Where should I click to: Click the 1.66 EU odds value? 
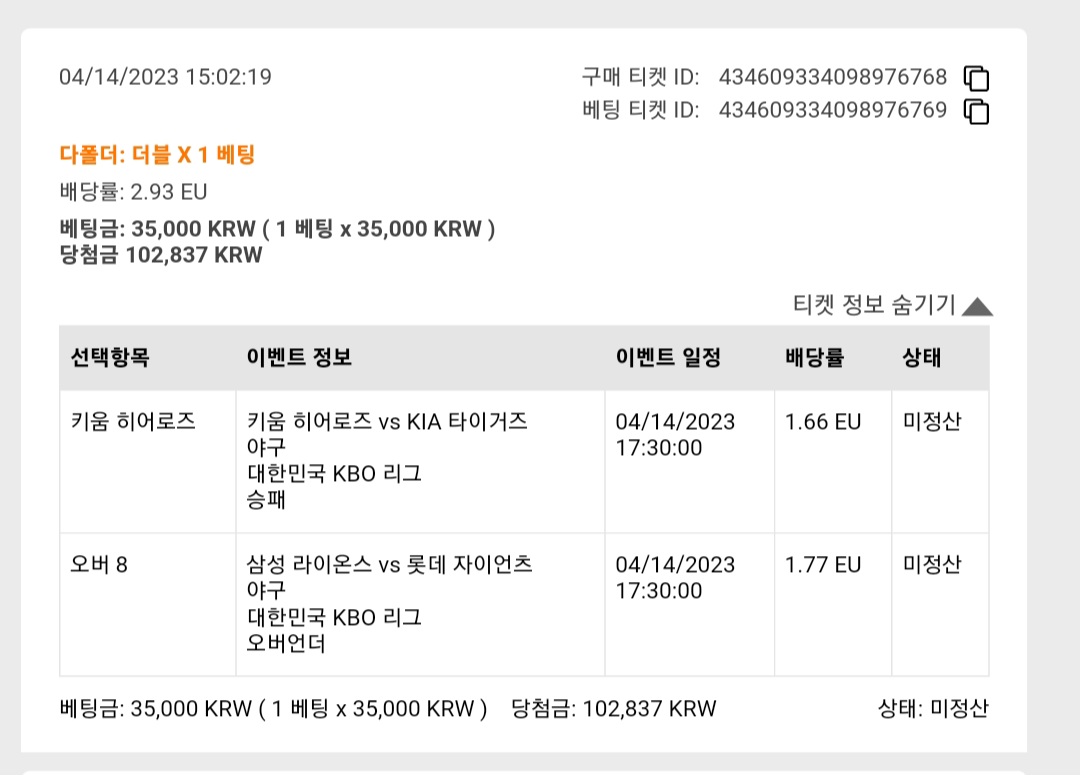coord(823,422)
